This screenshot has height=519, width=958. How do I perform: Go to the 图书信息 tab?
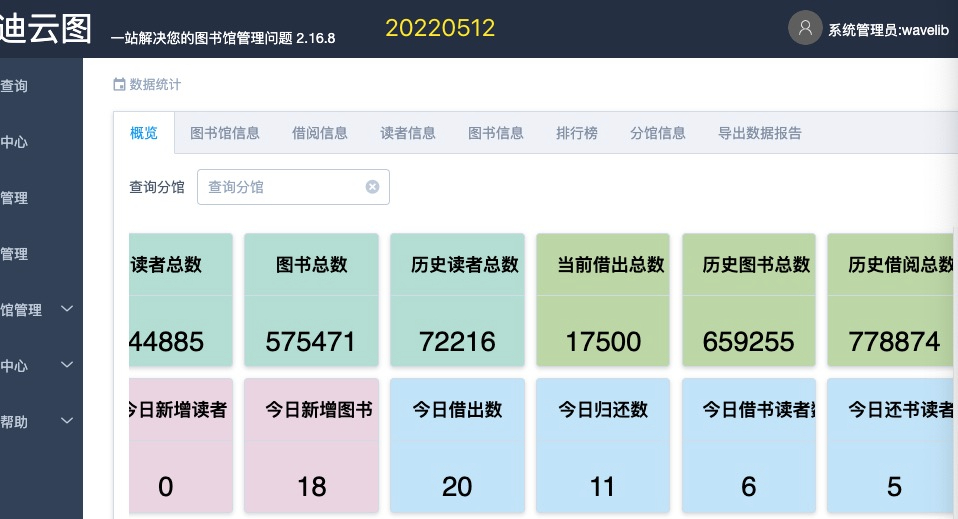point(496,133)
